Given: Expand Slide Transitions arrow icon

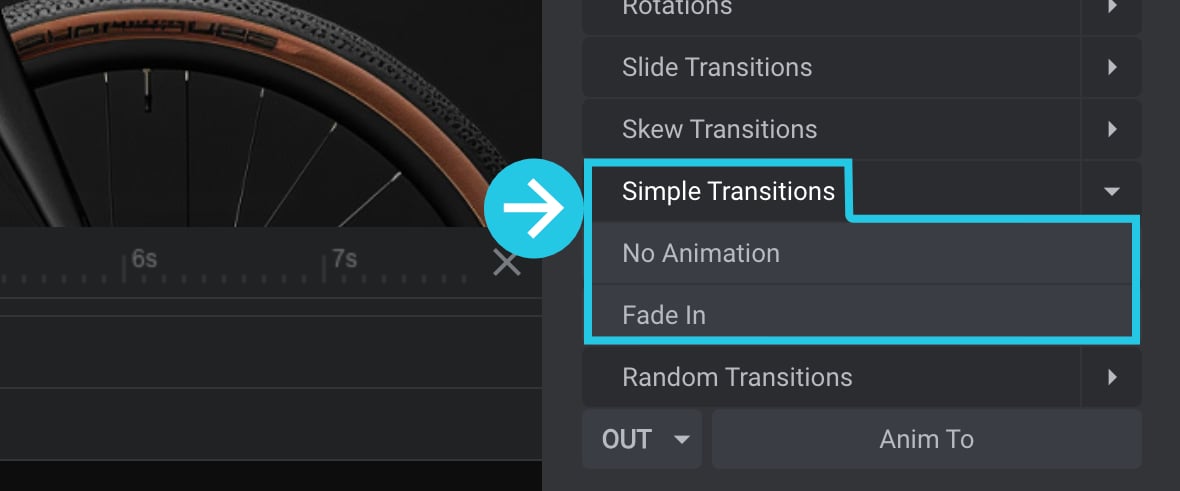Looking at the screenshot, I should click(1112, 68).
